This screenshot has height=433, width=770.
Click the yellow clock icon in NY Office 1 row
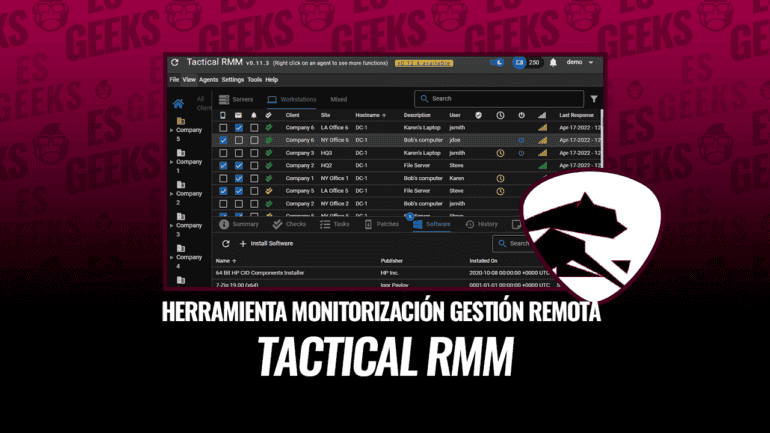click(500, 179)
